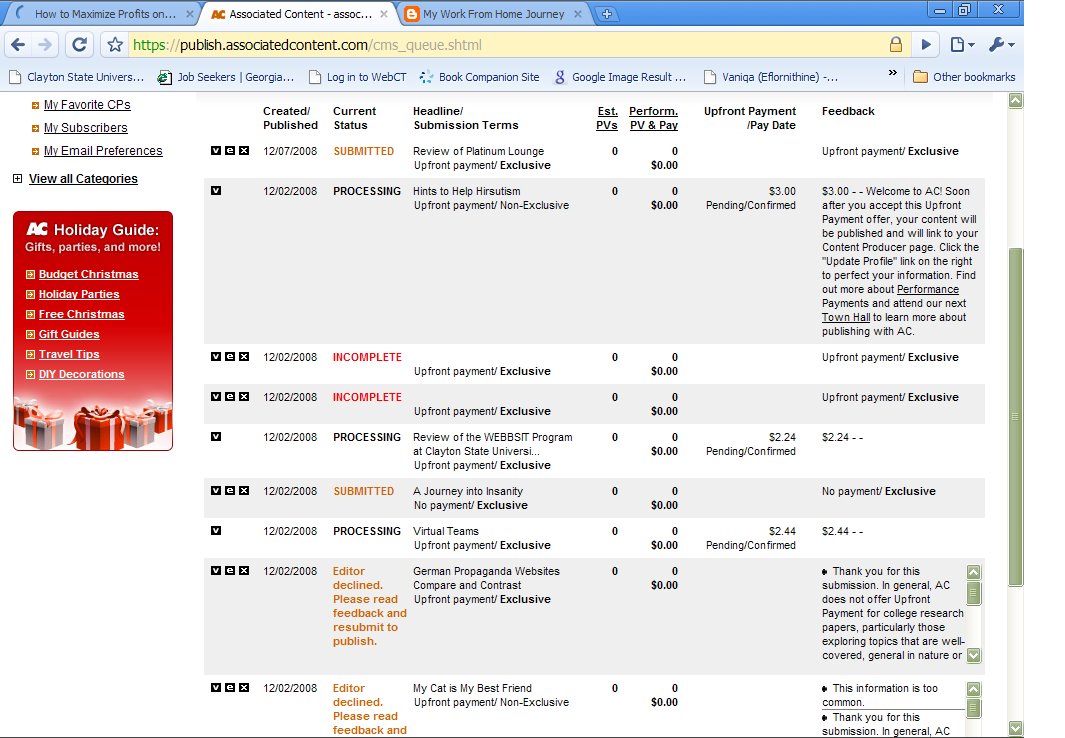
Task: Click the up arrow of the page scrollbar
Action: pos(1015,100)
